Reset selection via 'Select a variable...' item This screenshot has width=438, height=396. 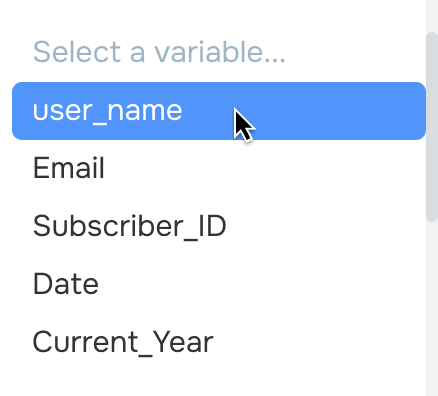pyautogui.click(x=219, y=52)
